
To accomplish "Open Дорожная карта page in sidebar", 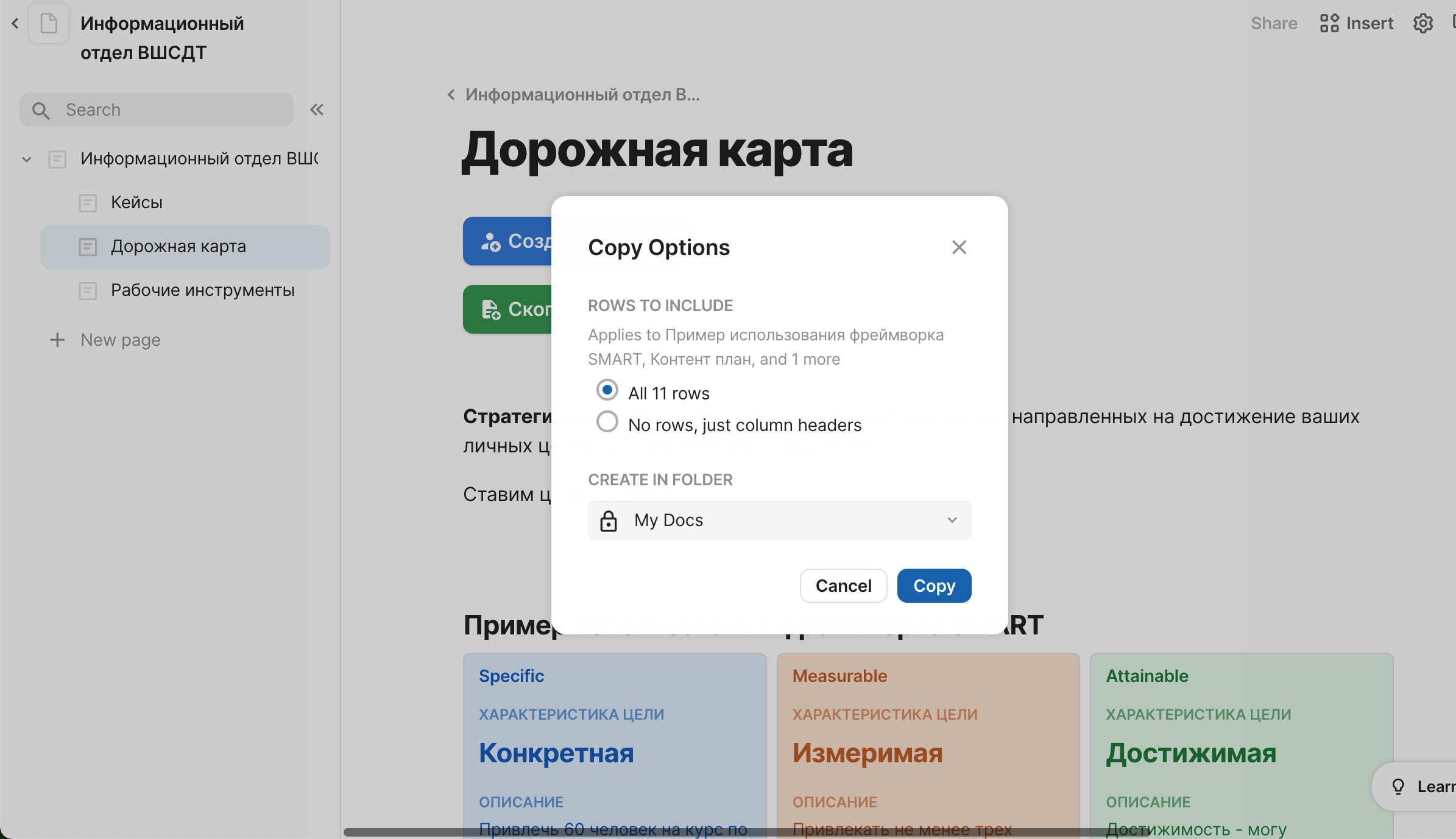I will coord(178,247).
